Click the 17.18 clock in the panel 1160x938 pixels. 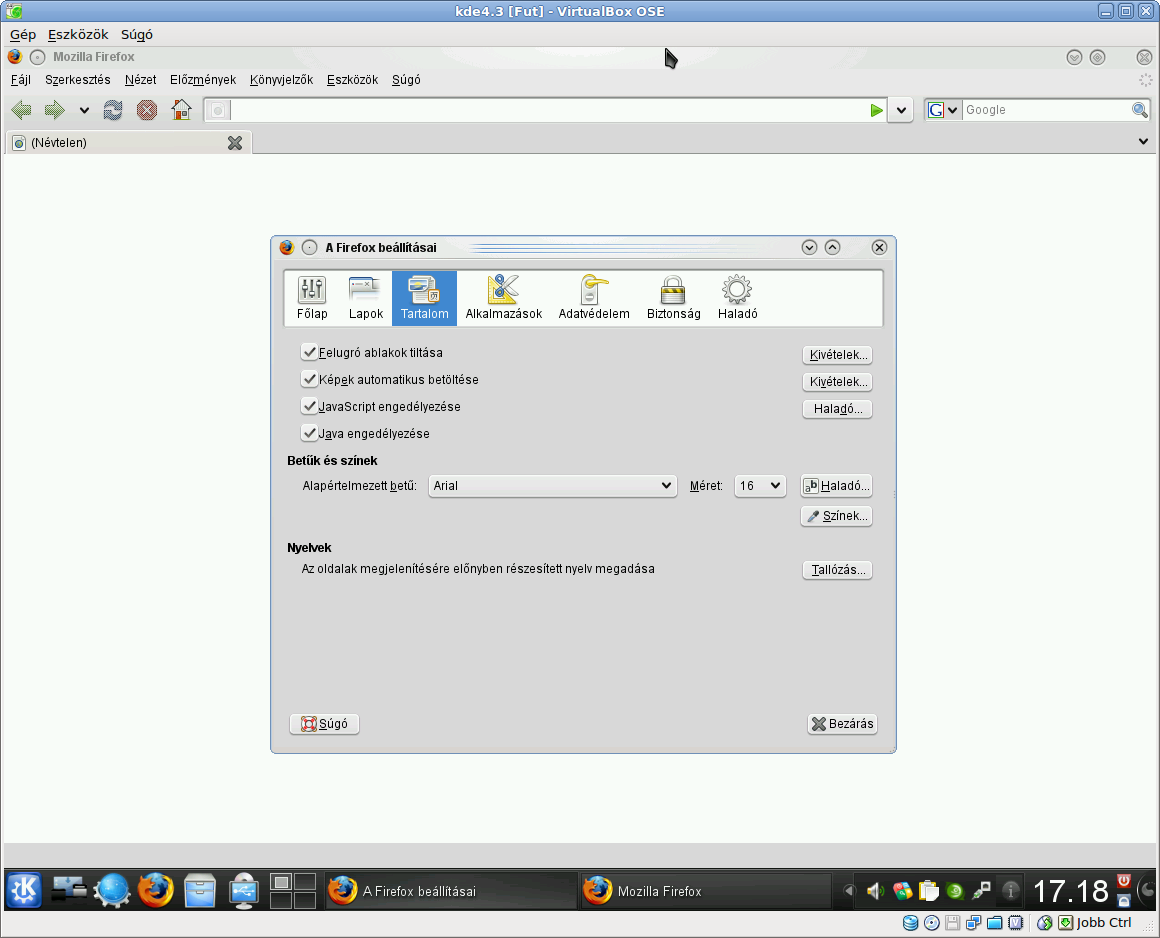pos(1070,891)
